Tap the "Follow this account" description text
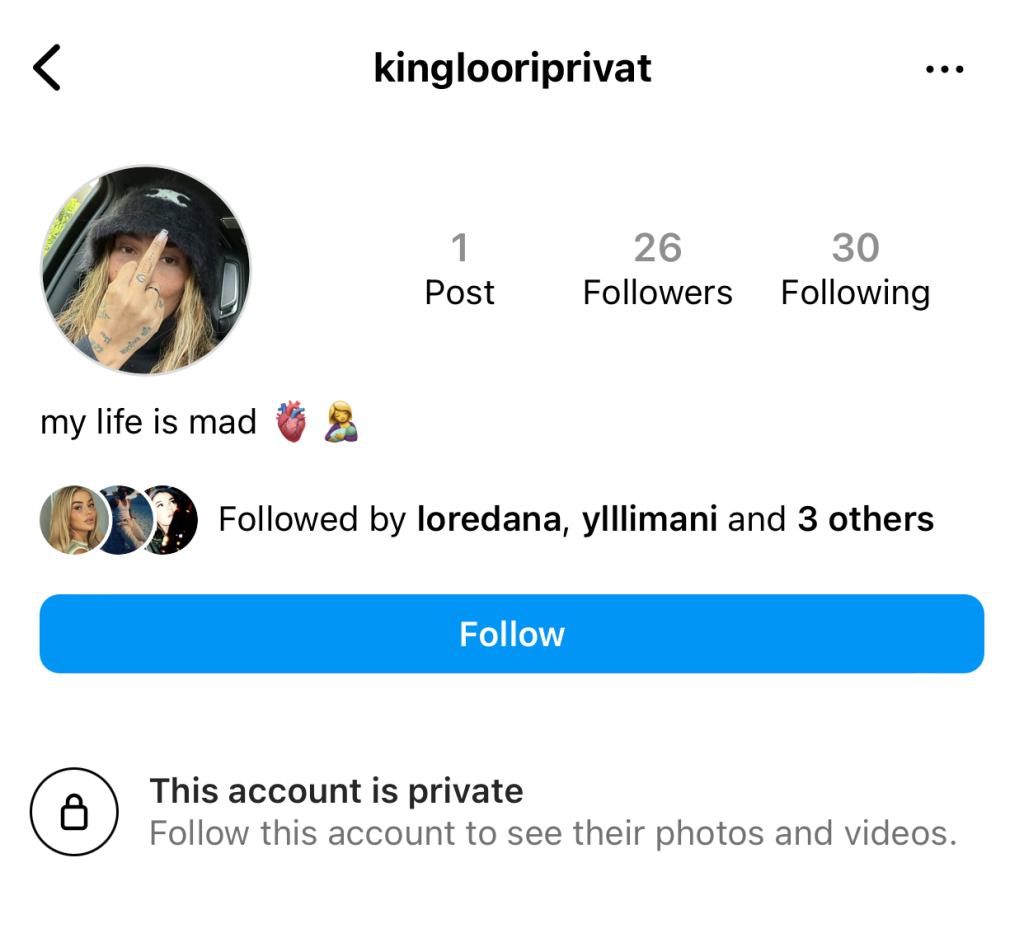The width and height of the screenshot is (1024, 947). [553, 833]
